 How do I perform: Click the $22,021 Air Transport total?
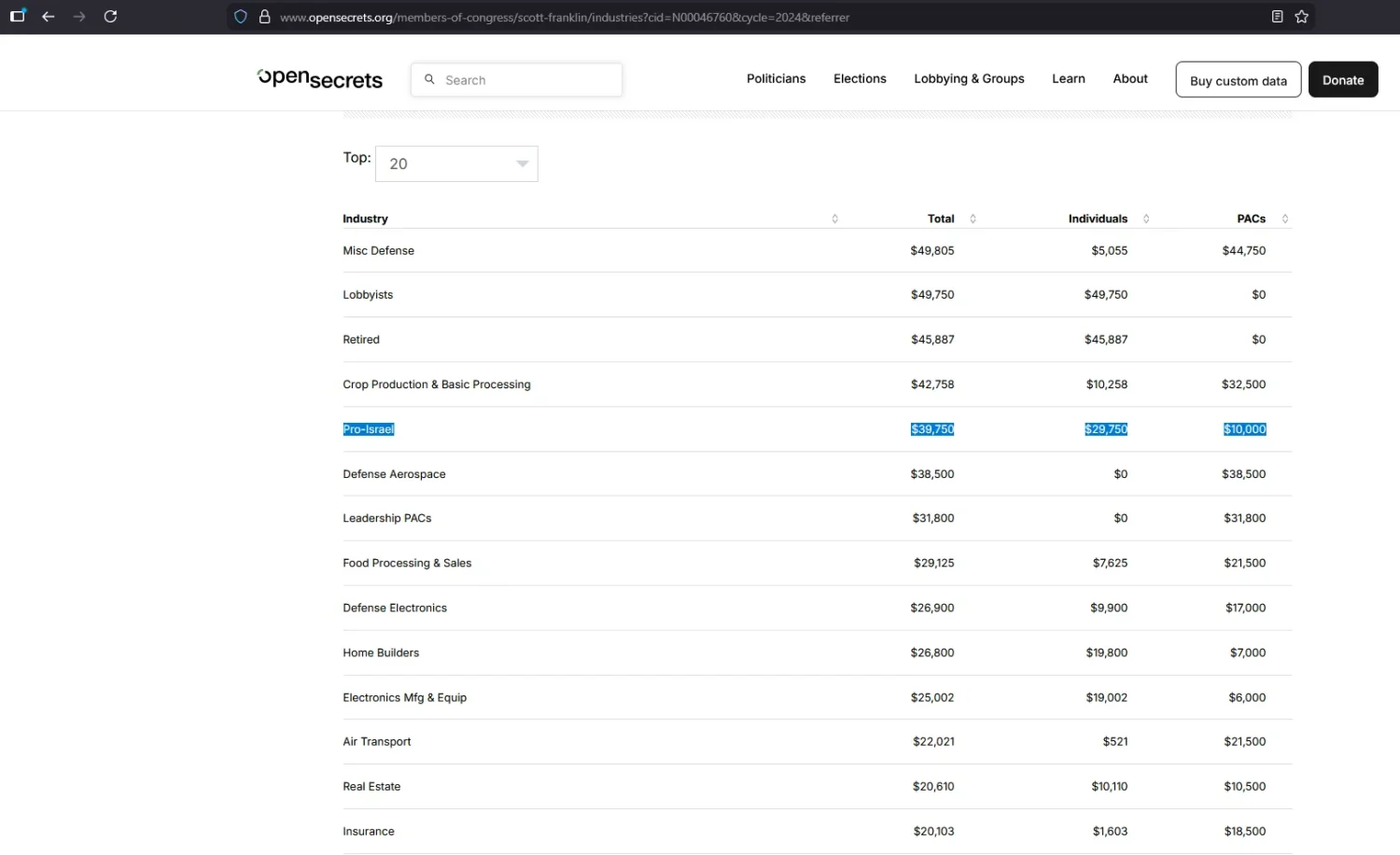[x=933, y=741]
